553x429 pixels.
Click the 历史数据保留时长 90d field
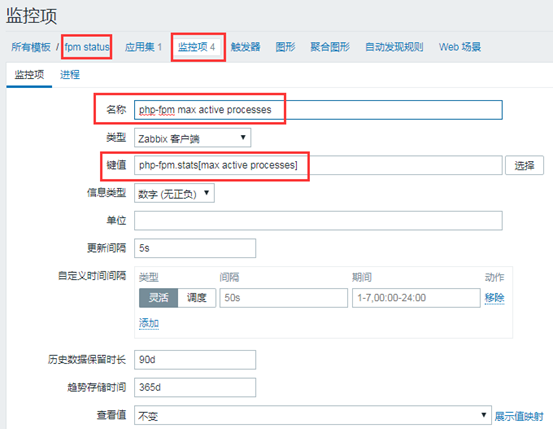(195, 359)
